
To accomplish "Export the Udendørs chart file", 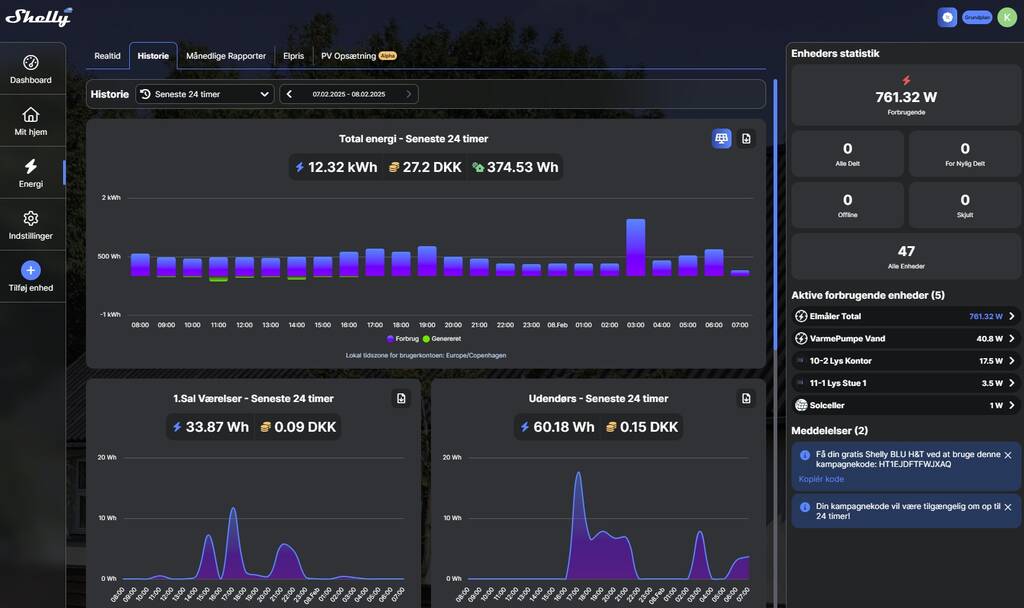I will [746, 398].
